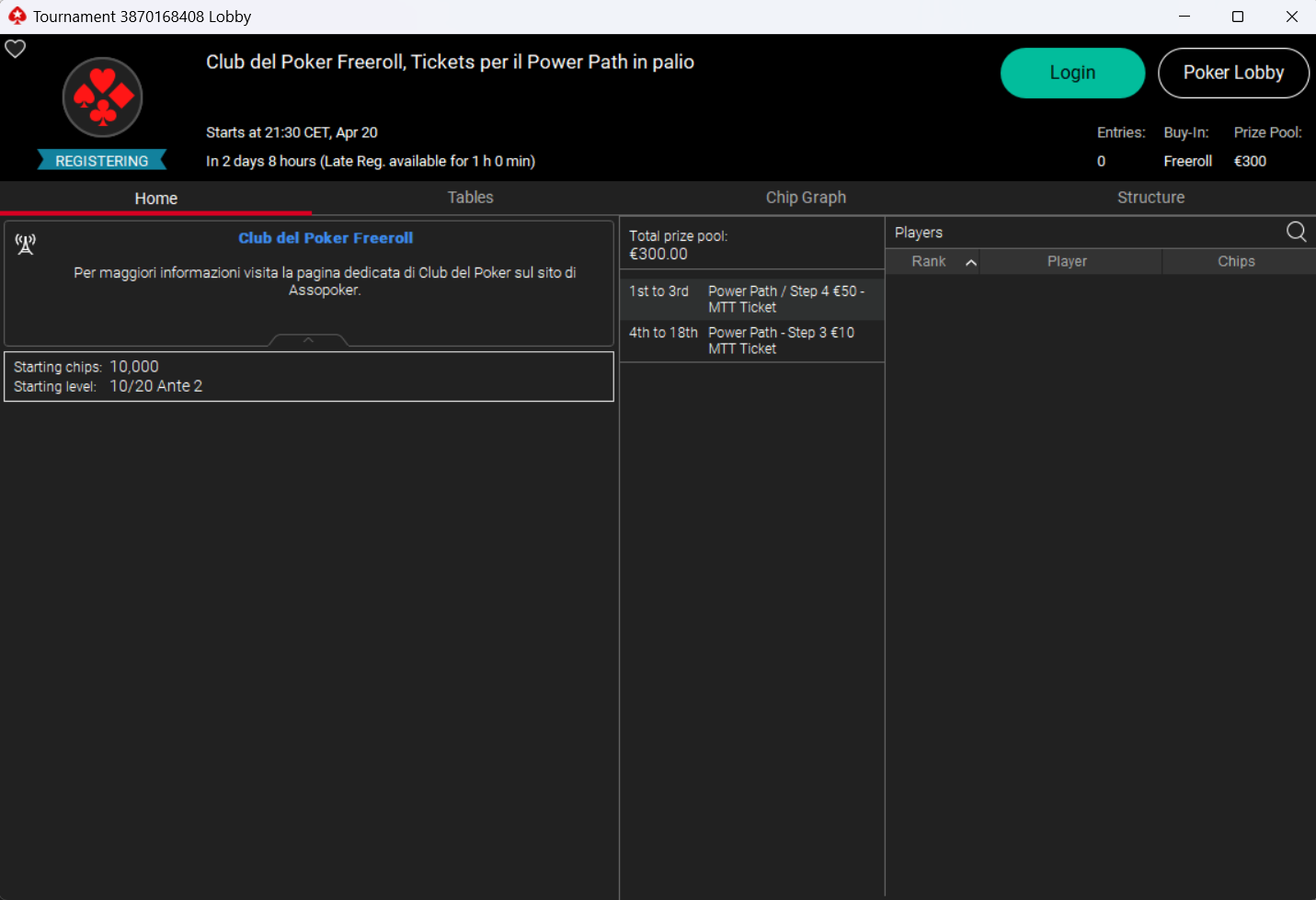Image resolution: width=1316 pixels, height=900 pixels.
Task: Click Starting chips 10,000 value
Action: click(x=134, y=366)
